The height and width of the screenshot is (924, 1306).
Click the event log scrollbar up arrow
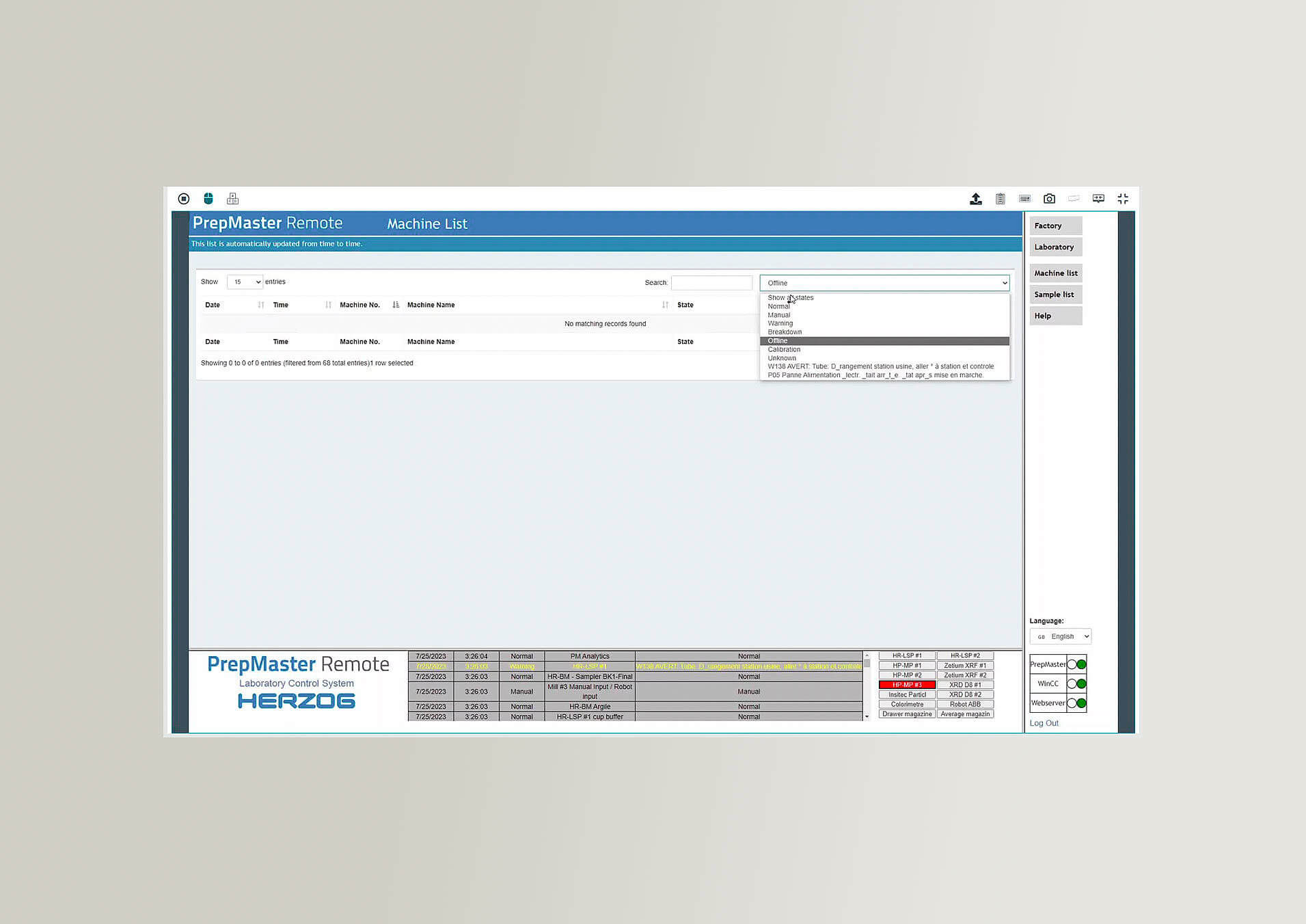coord(867,655)
